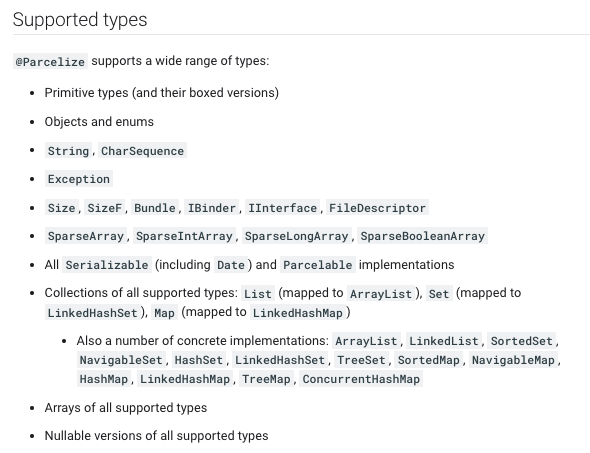Click the FileDescriptor code term
The width and height of the screenshot is (590, 453).
[x=377, y=208]
